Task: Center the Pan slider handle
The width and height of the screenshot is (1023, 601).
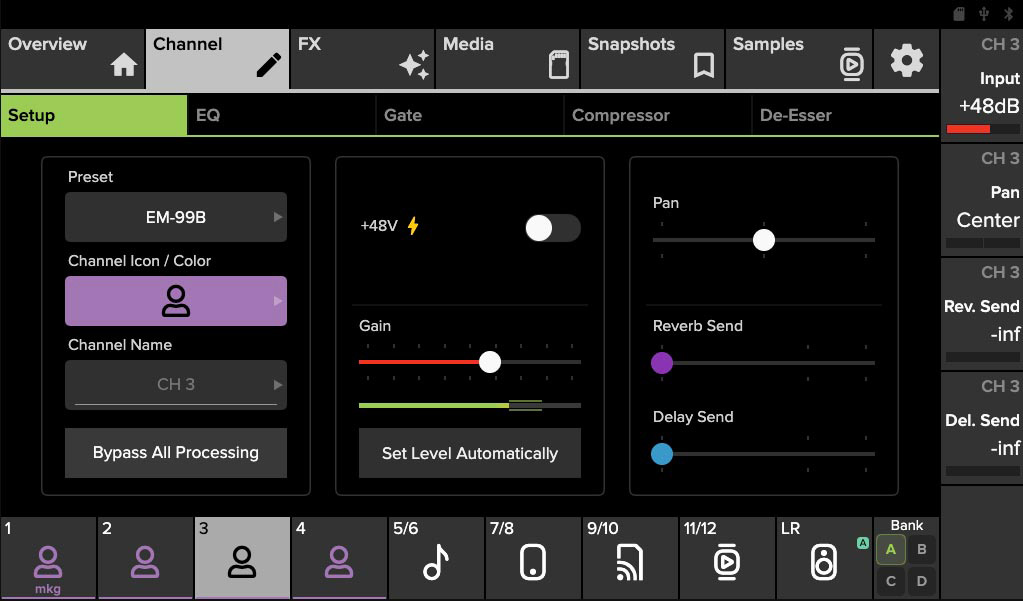Action: (x=764, y=239)
